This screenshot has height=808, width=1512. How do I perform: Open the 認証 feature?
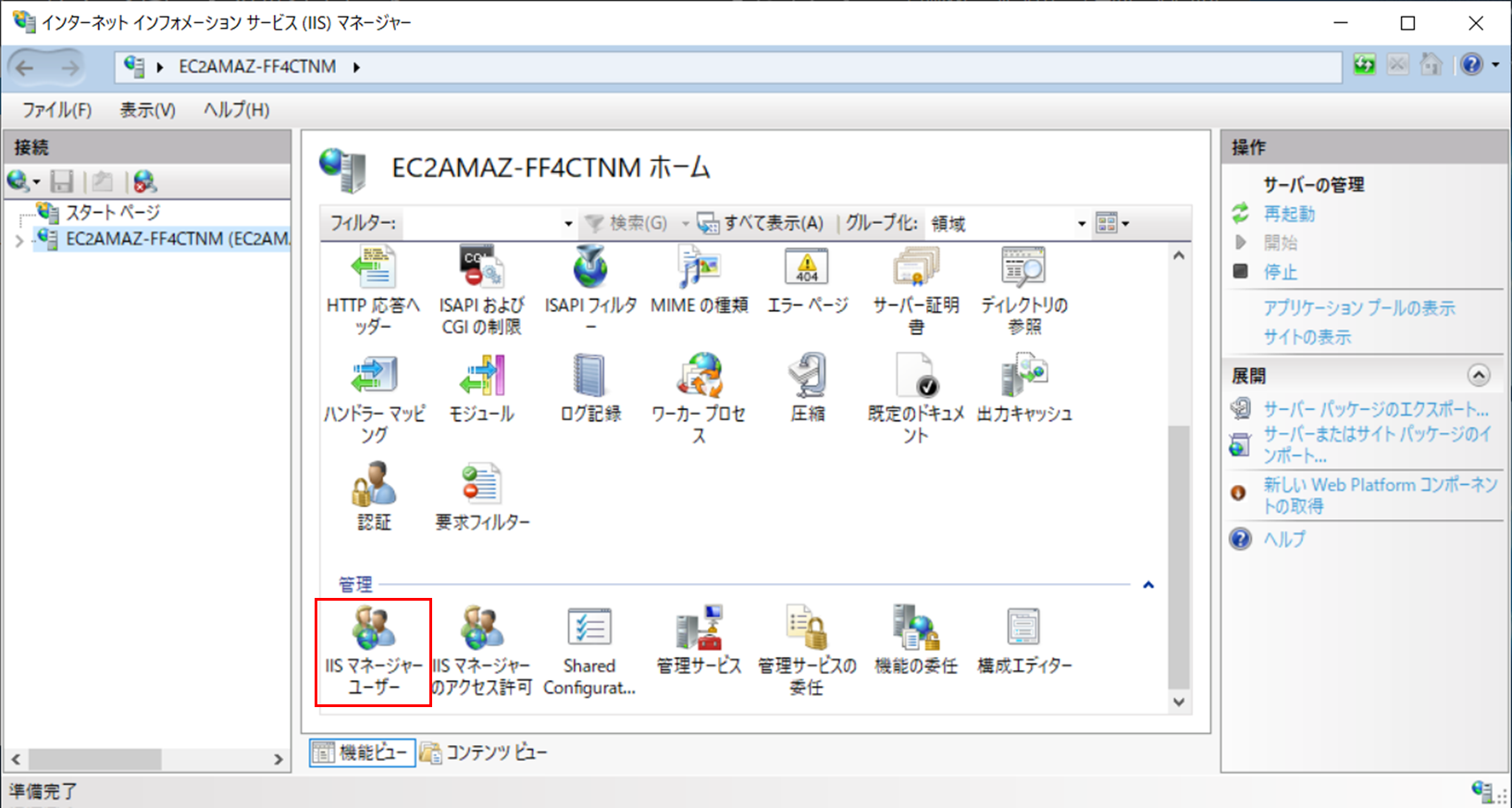(x=374, y=498)
